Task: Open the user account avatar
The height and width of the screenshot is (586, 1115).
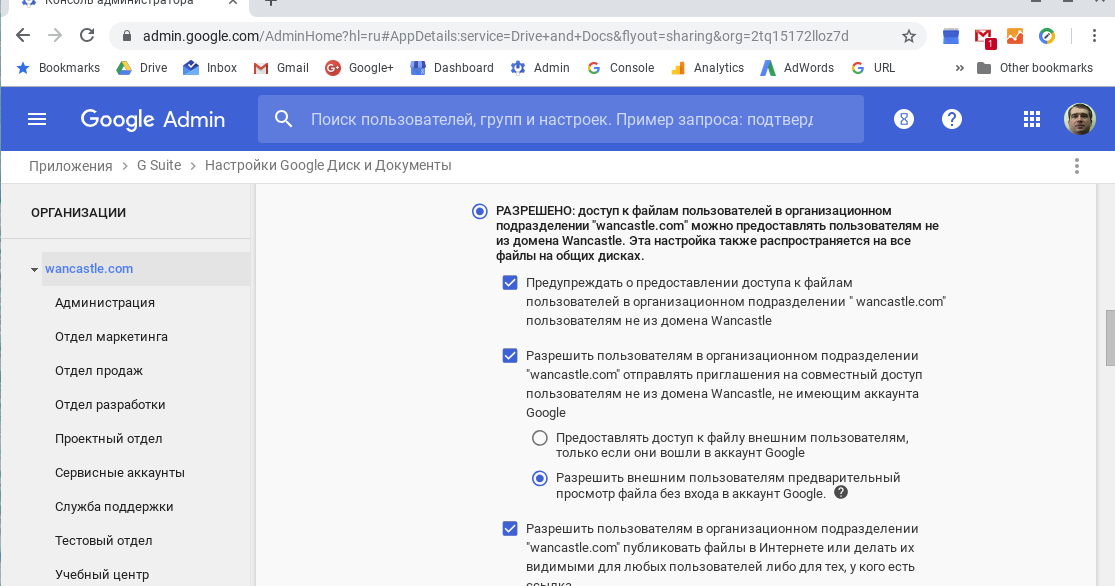Action: point(1079,119)
